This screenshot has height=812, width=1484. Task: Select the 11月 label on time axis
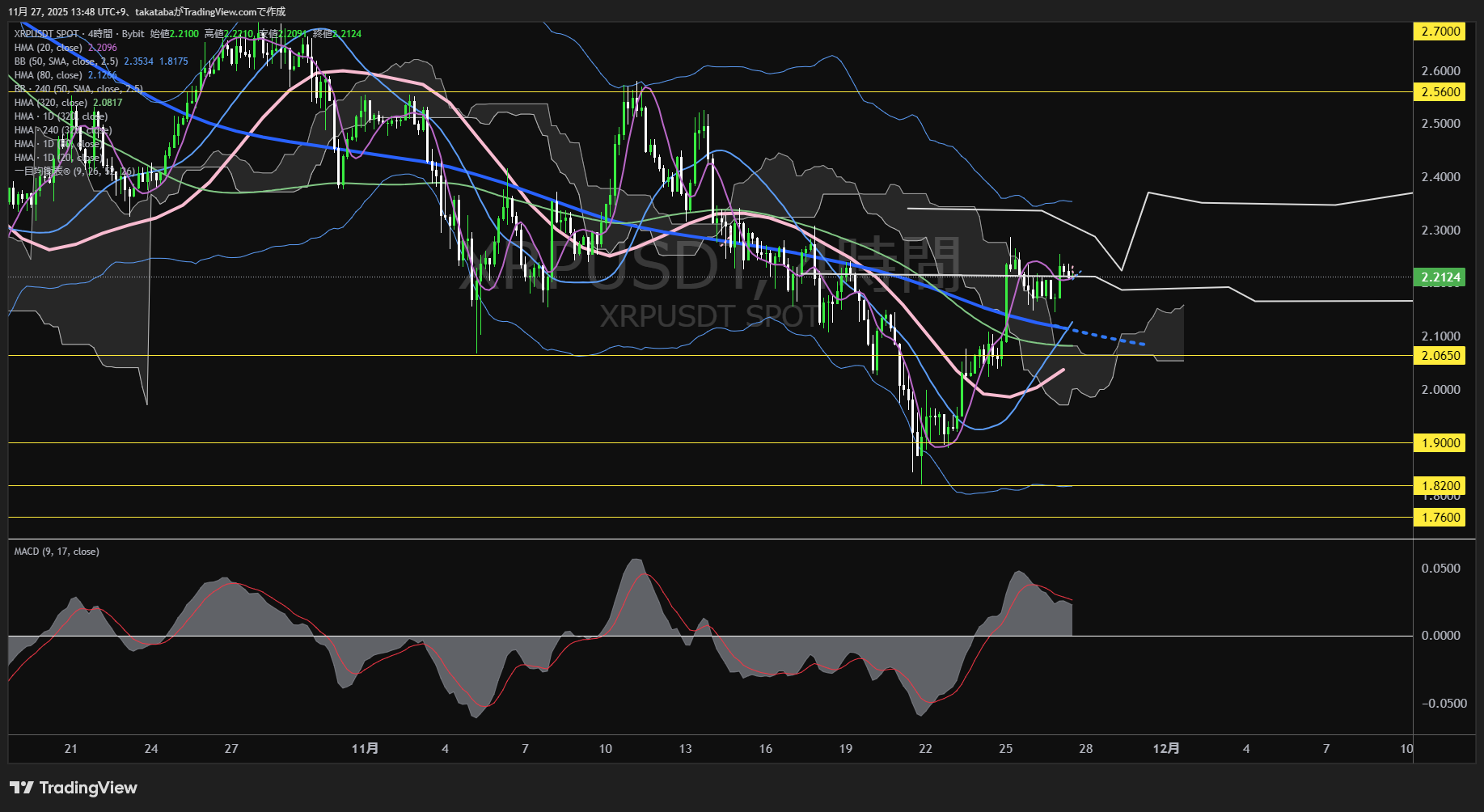[365, 749]
